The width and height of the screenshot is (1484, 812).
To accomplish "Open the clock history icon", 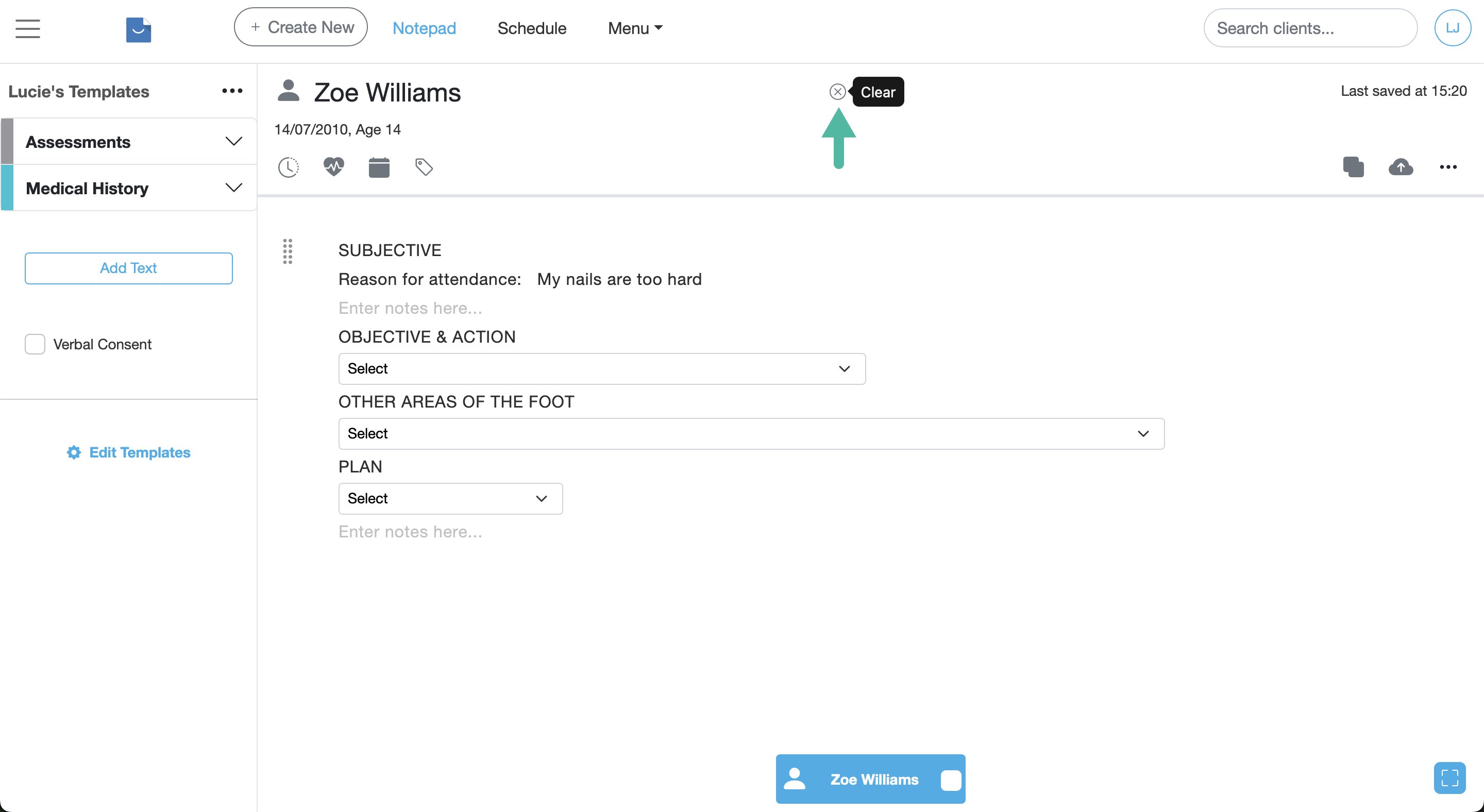I will (288, 167).
